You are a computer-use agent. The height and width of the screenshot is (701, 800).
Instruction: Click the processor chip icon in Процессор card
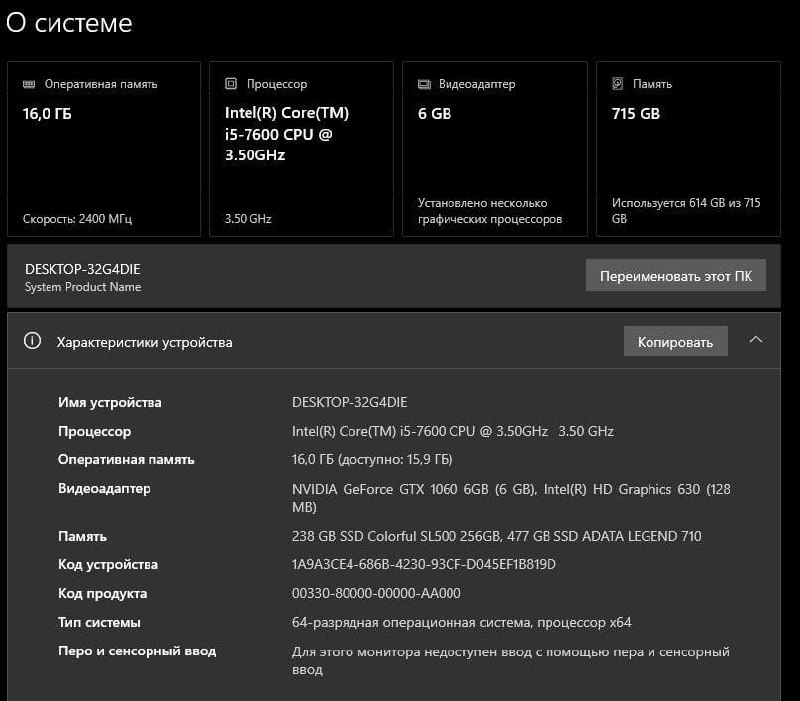pyautogui.click(x=231, y=84)
